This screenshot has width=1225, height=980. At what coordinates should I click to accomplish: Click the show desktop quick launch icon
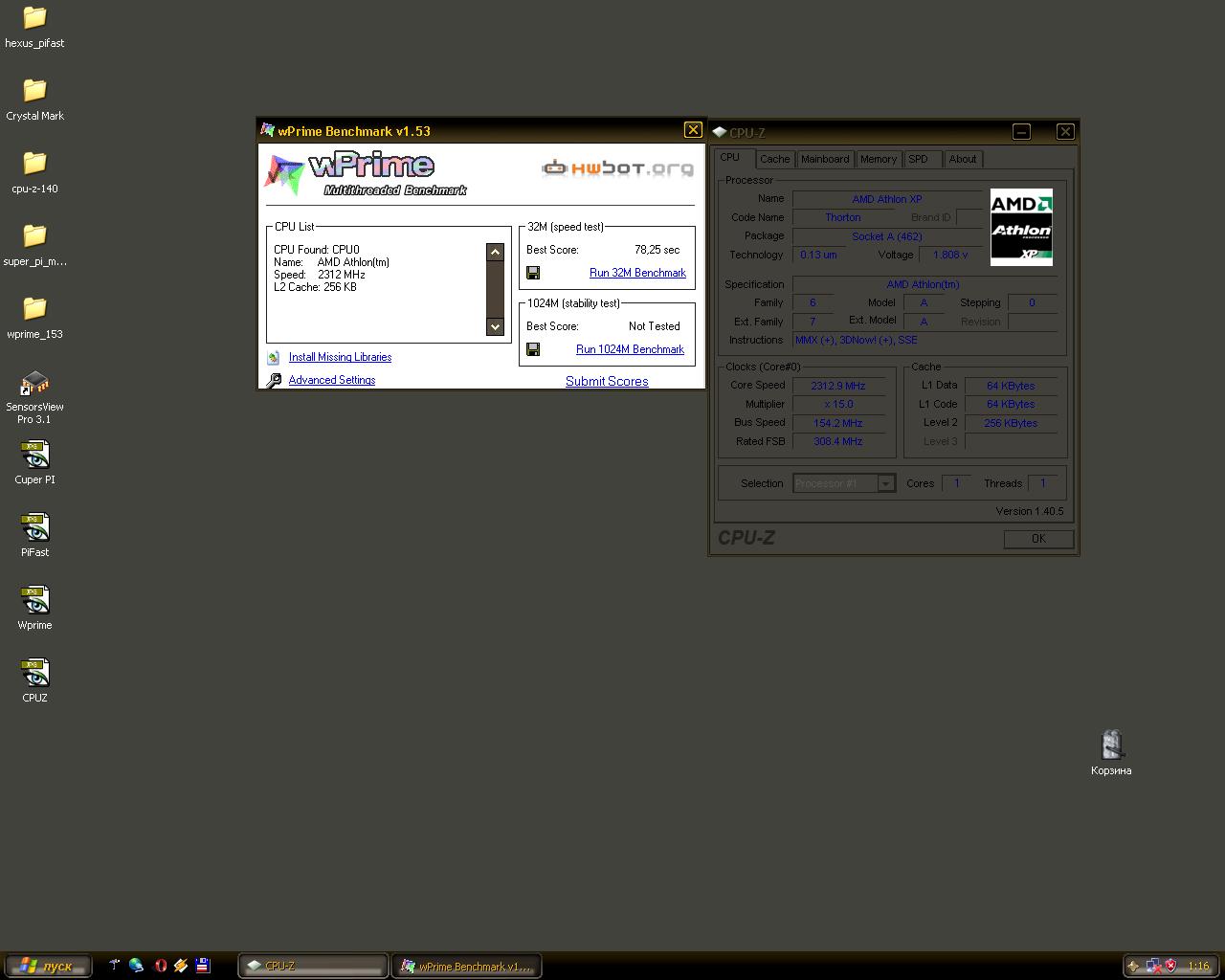coord(114,966)
